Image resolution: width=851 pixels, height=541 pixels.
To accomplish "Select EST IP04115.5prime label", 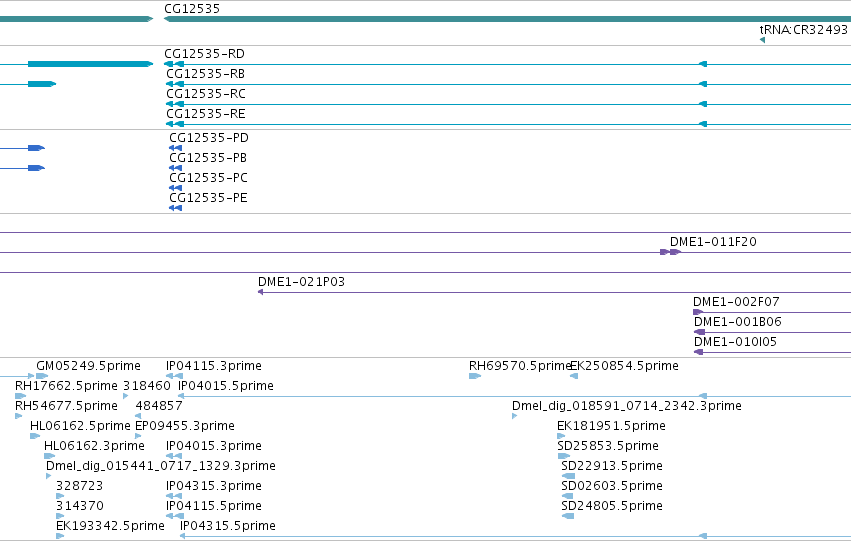I will (214, 507).
